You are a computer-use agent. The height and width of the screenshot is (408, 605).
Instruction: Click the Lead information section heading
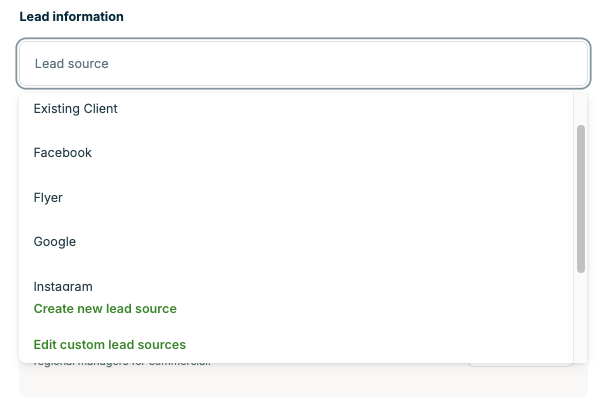point(72,18)
